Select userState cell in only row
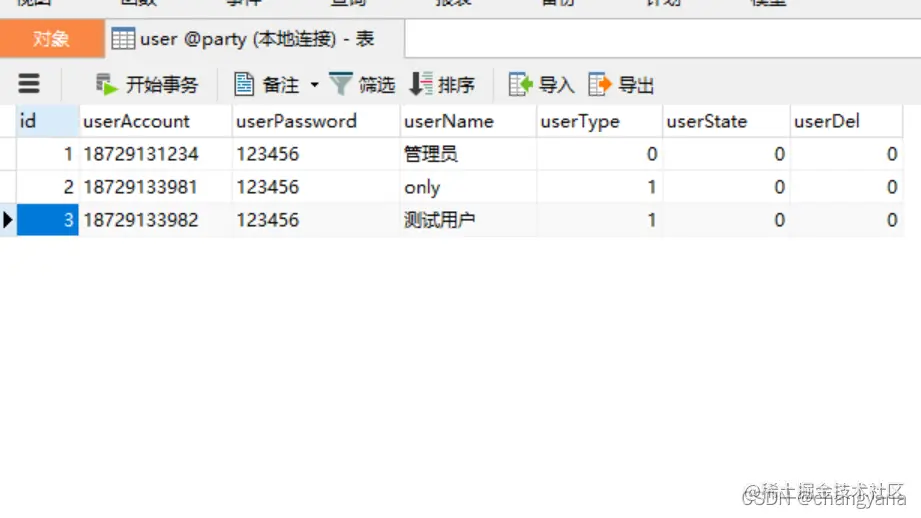The image size is (921, 518). click(727, 187)
